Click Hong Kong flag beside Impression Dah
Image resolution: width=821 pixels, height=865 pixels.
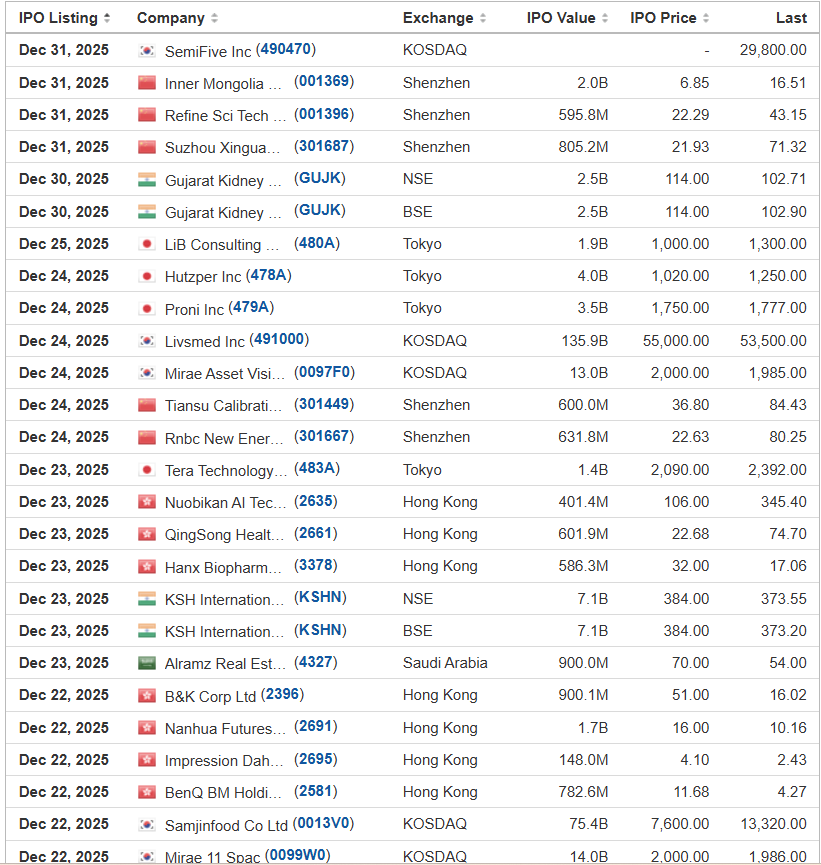147,760
